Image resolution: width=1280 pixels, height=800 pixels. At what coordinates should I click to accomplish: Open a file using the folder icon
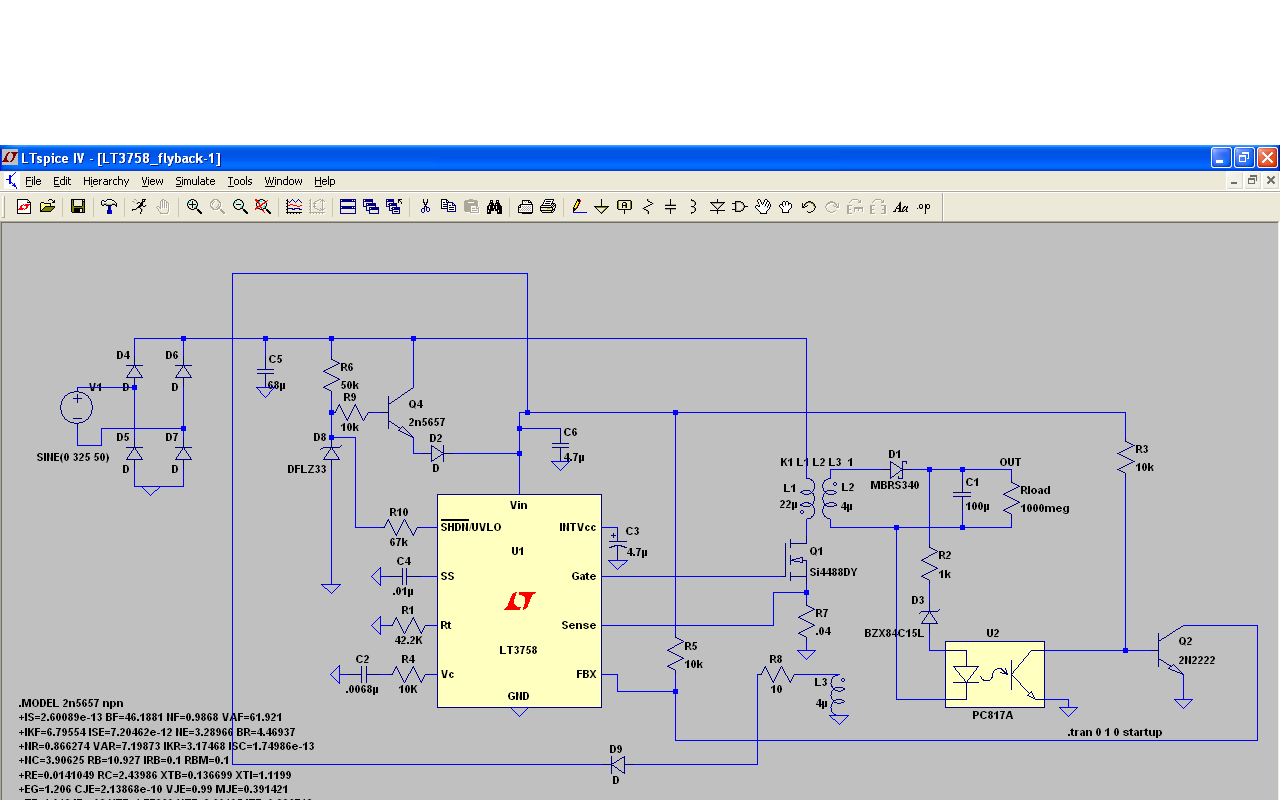(47, 207)
